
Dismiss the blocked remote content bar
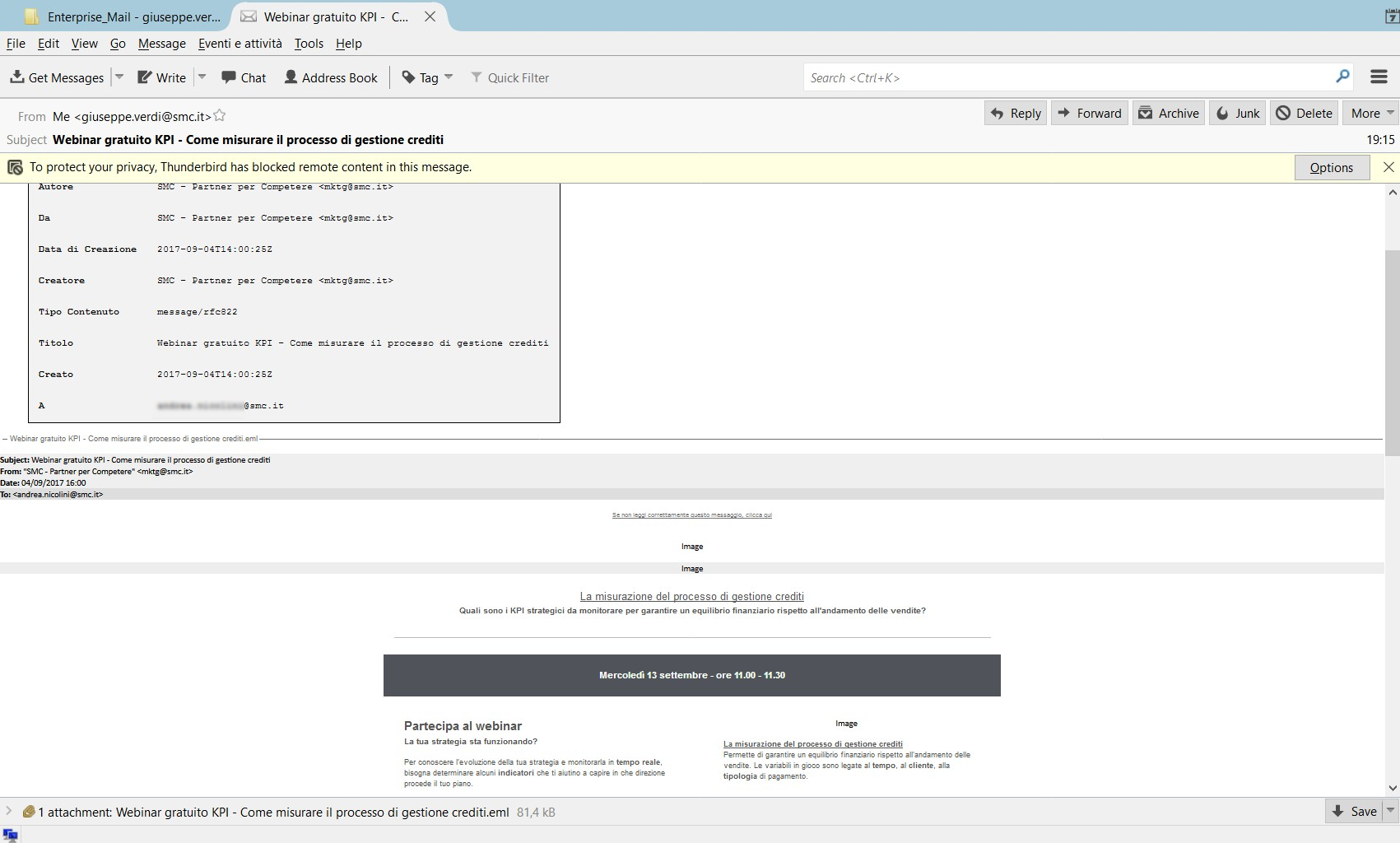pyautogui.click(x=1388, y=167)
